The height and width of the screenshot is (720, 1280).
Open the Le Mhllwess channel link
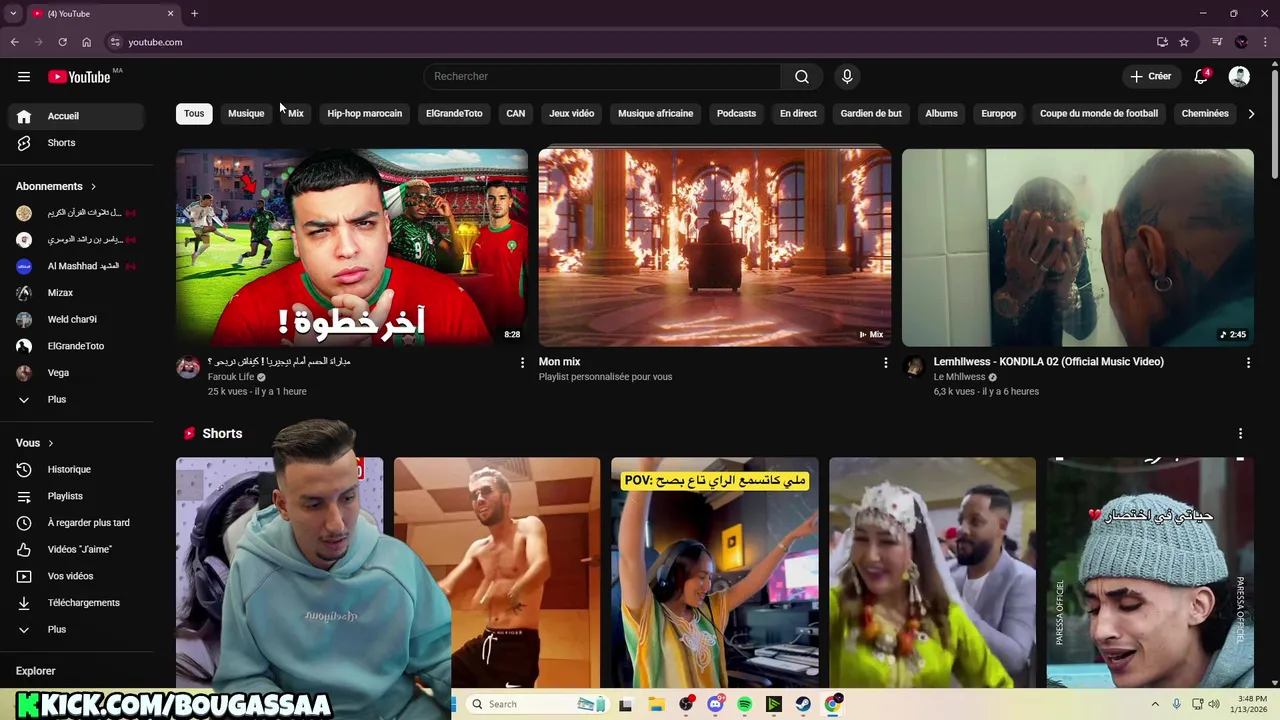click(x=959, y=377)
